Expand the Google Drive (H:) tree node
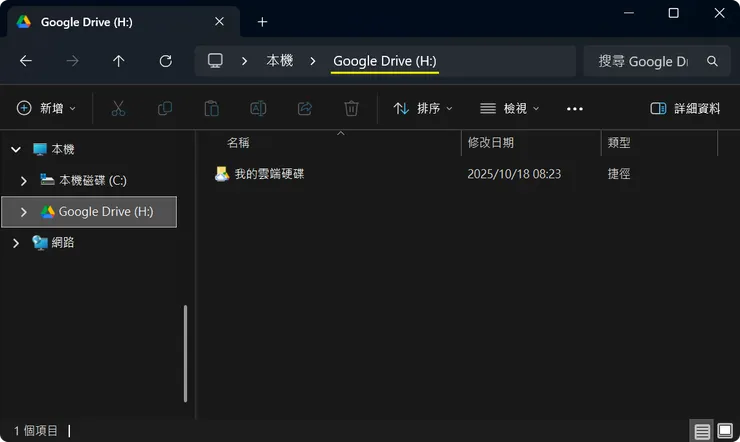Screen dimensions: 740x442 [x=24, y=212]
